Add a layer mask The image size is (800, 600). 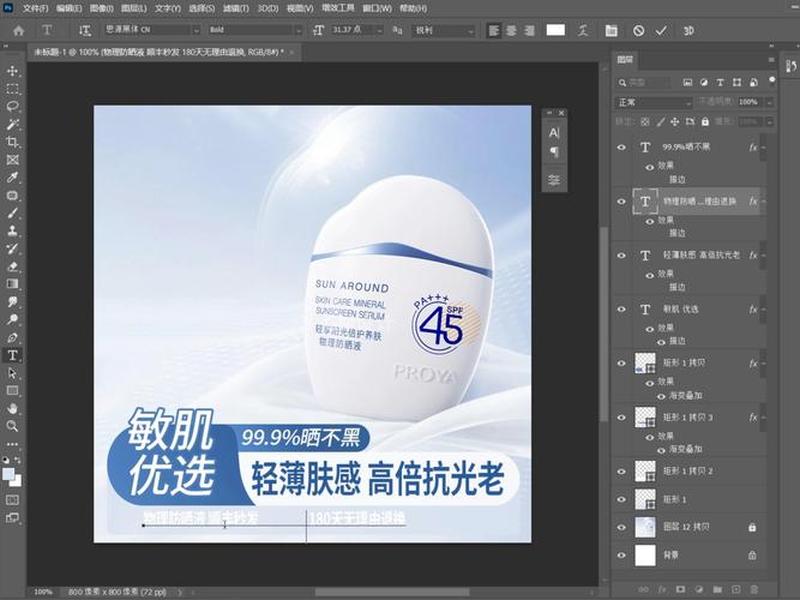(x=680, y=589)
